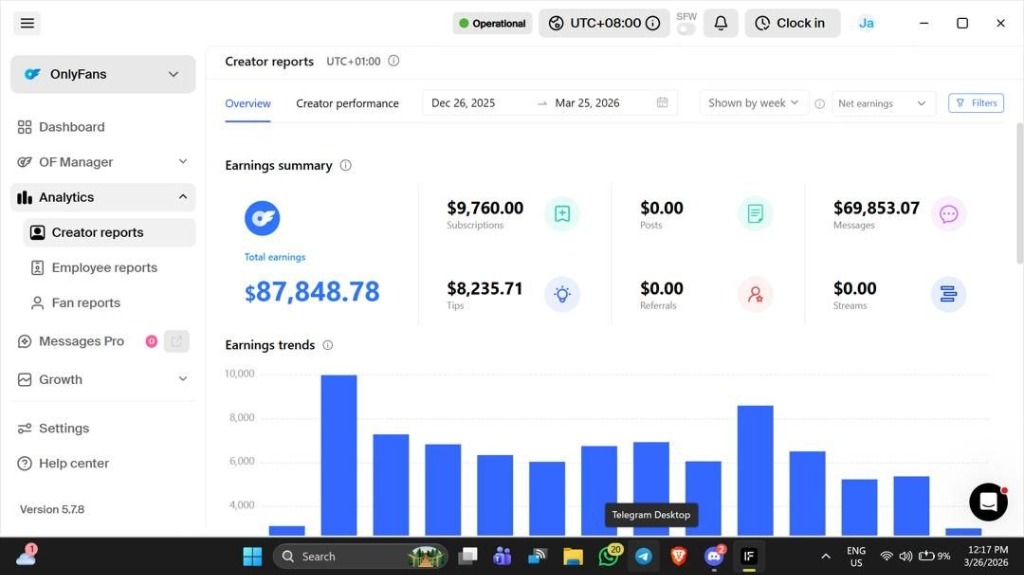Click the Referrals earnings icon
The height and width of the screenshot is (575, 1024).
click(755, 294)
